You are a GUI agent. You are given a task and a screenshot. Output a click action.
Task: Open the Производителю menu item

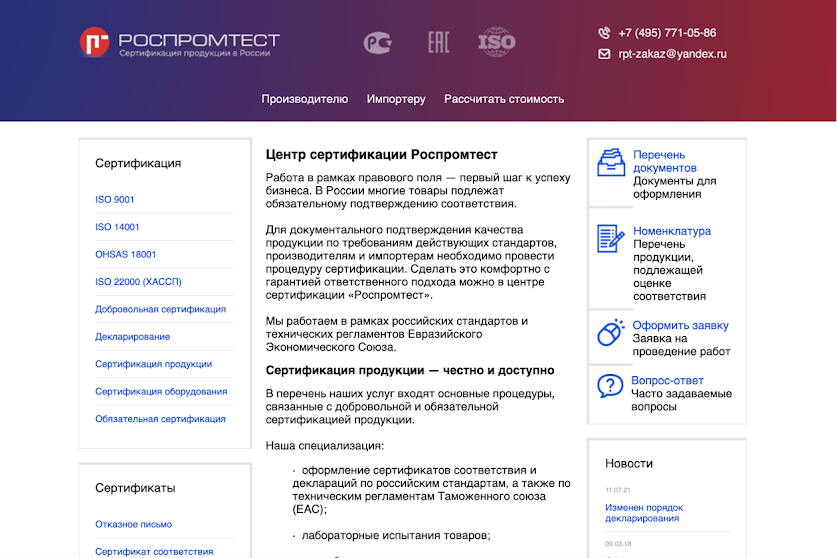pyautogui.click(x=304, y=99)
